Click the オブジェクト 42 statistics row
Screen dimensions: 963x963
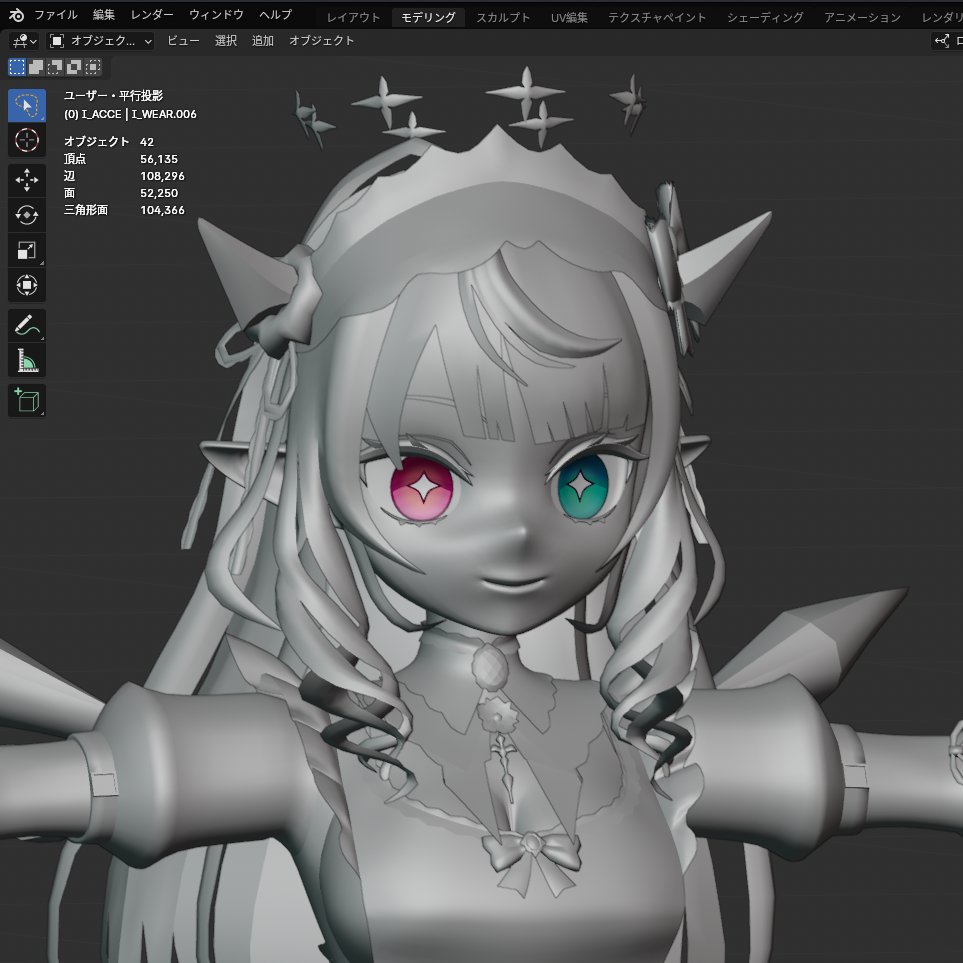click(x=109, y=142)
